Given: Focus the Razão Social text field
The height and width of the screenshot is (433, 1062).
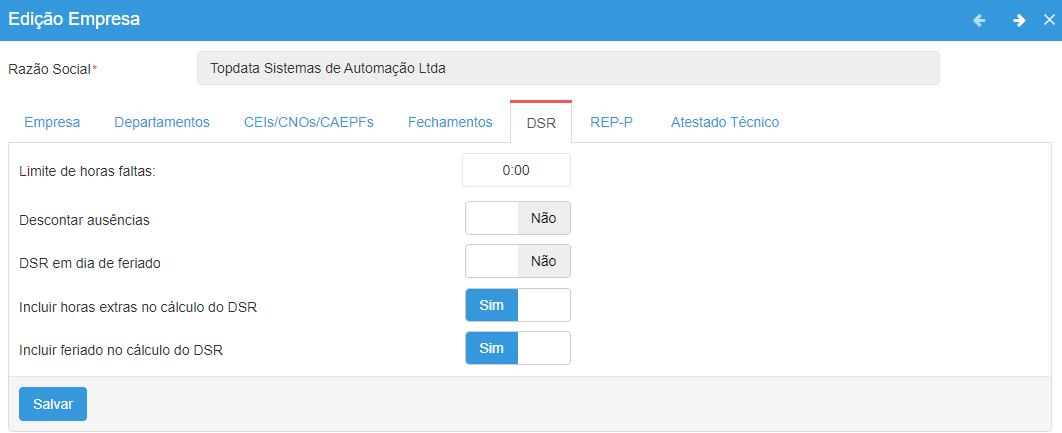Looking at the screenshot, I should (568, 69).
